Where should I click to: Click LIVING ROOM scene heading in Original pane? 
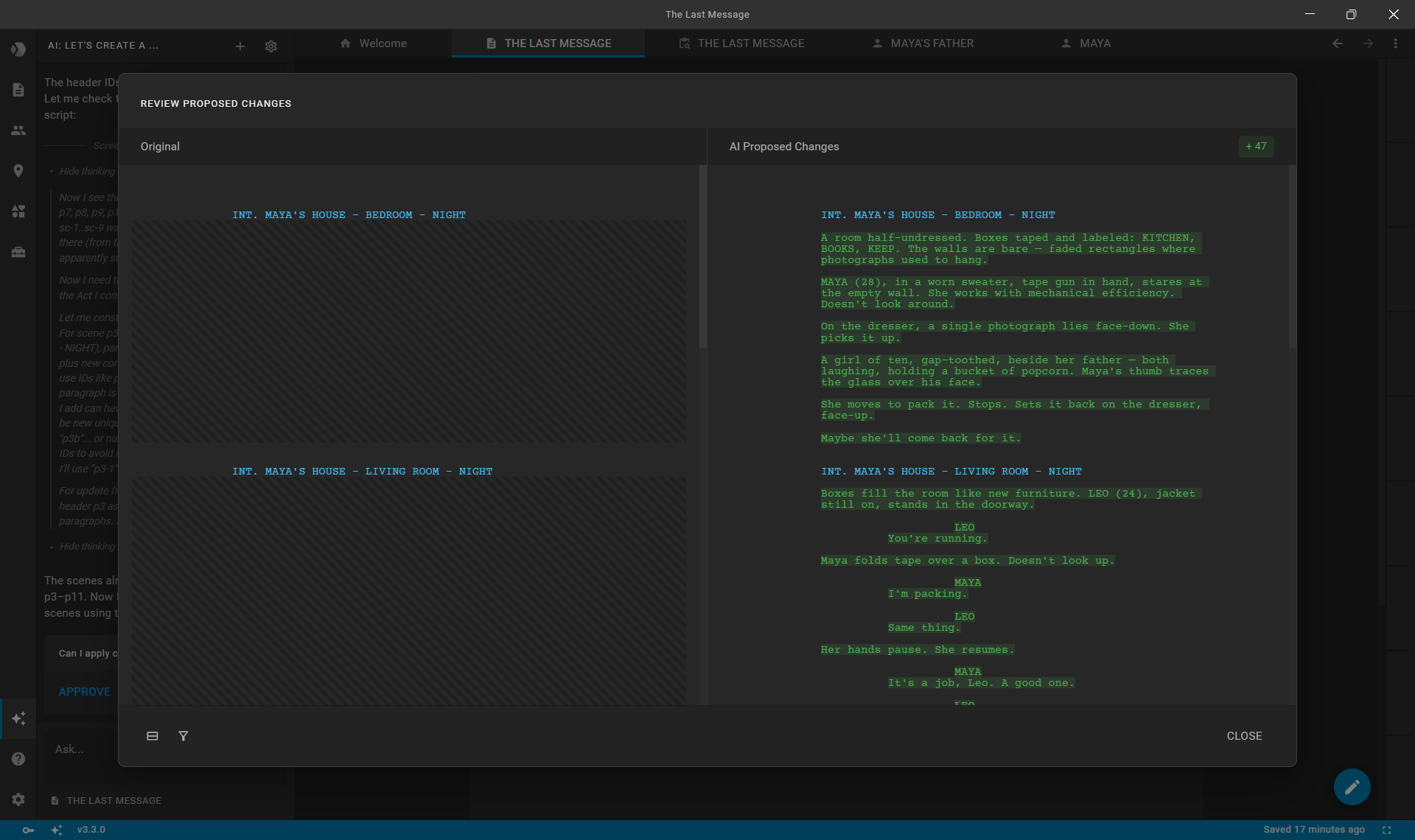point(362,472)
